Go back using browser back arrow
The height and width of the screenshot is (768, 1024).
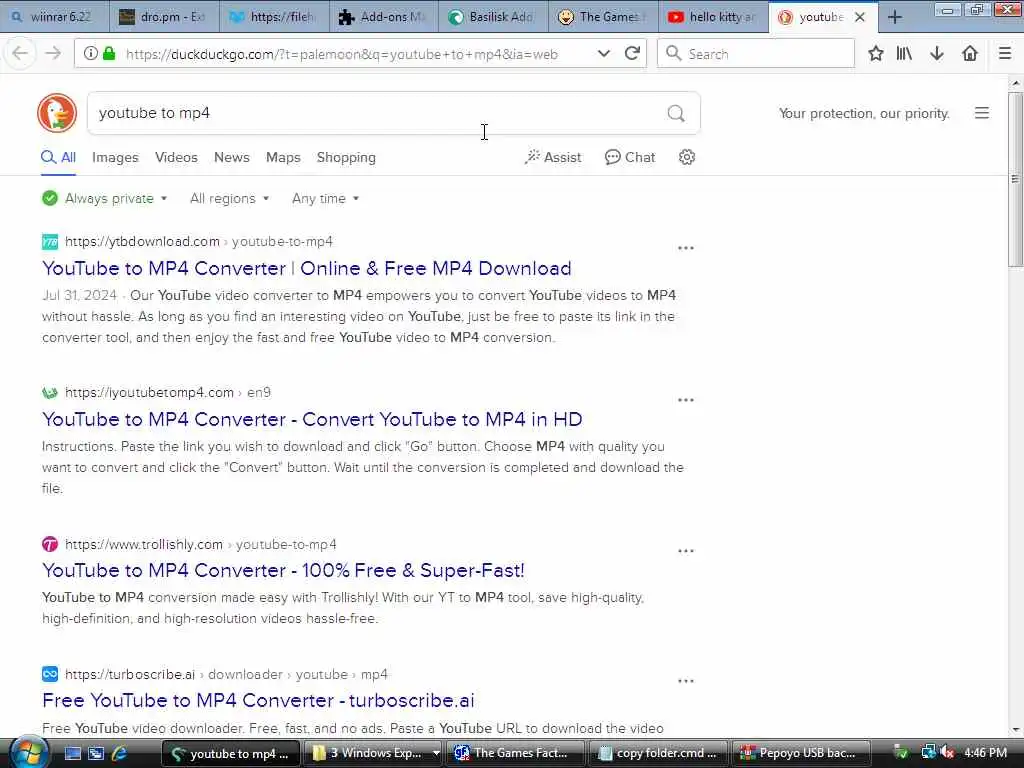20,54
